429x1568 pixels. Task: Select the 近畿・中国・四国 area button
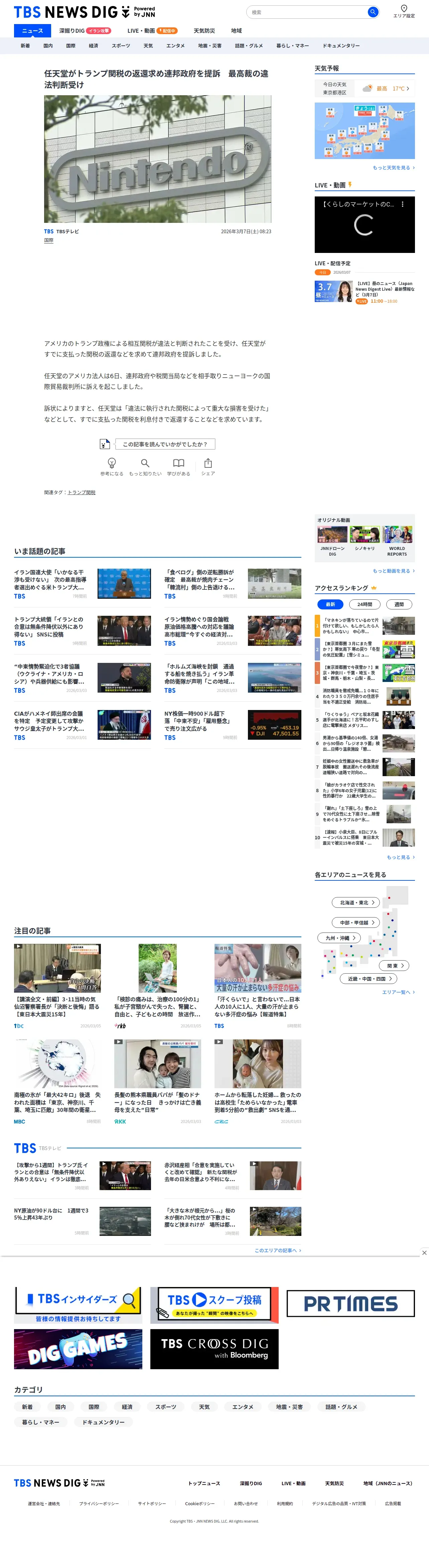click(369, 979)
